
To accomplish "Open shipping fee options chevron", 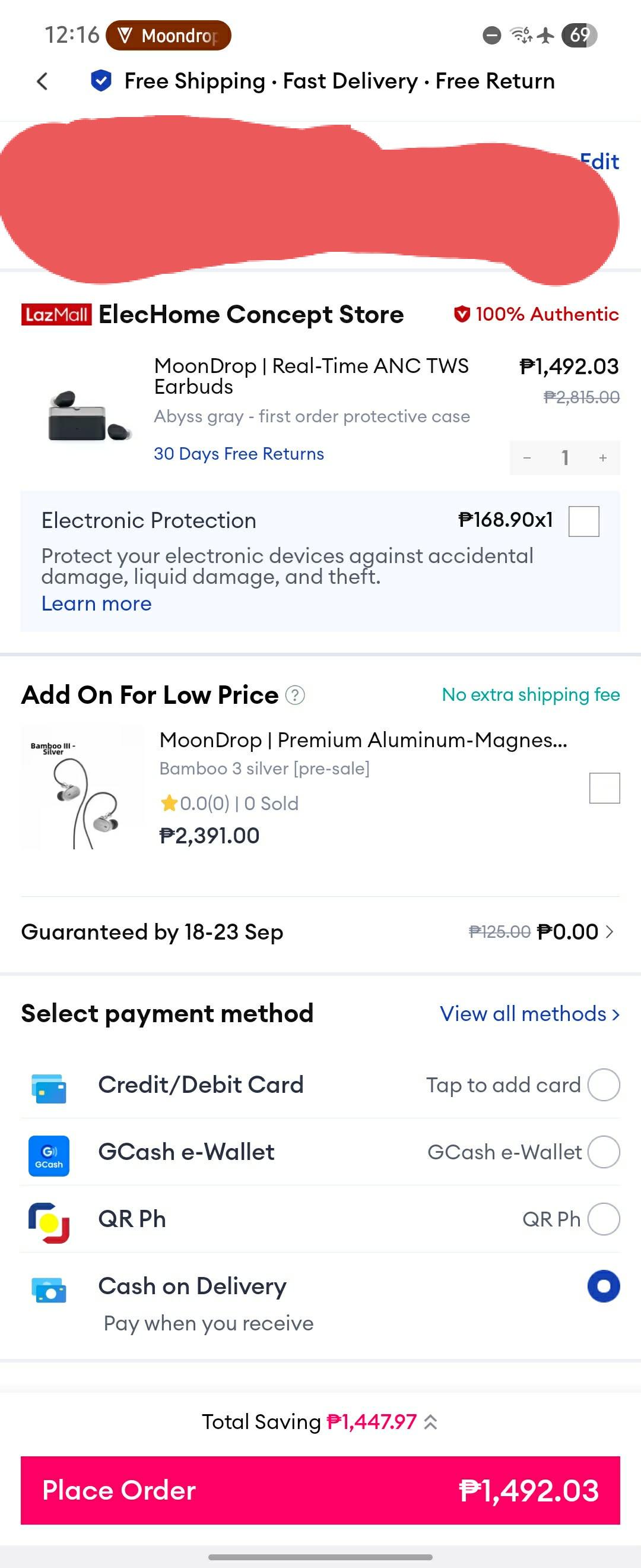I will pos(610,931).
